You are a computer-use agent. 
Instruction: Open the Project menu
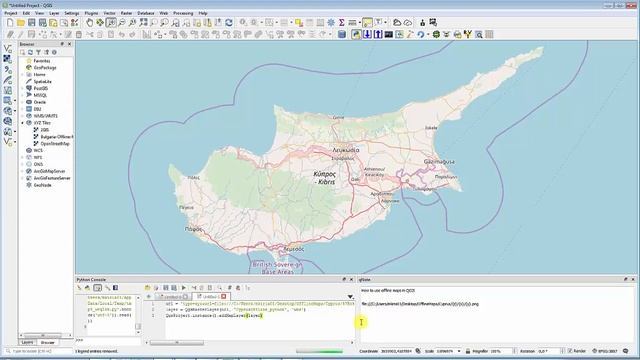click(11, 13)
